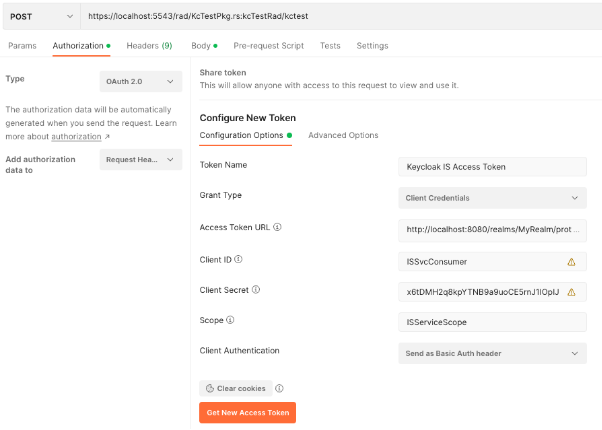This screenshot has height=430, width=602.
Task: Open the POST method dropdown
Action: coord(41,17)
